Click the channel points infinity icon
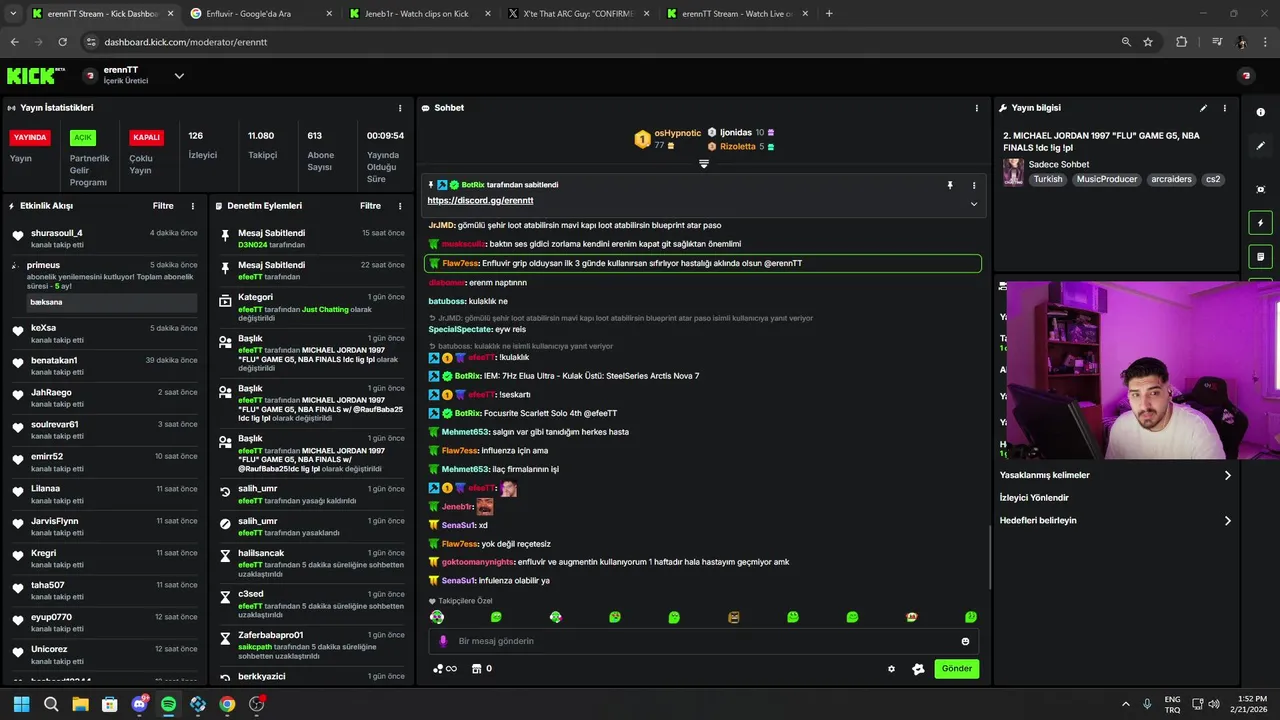This screenshot has height=720, width=1280. (x=445, y=669)
